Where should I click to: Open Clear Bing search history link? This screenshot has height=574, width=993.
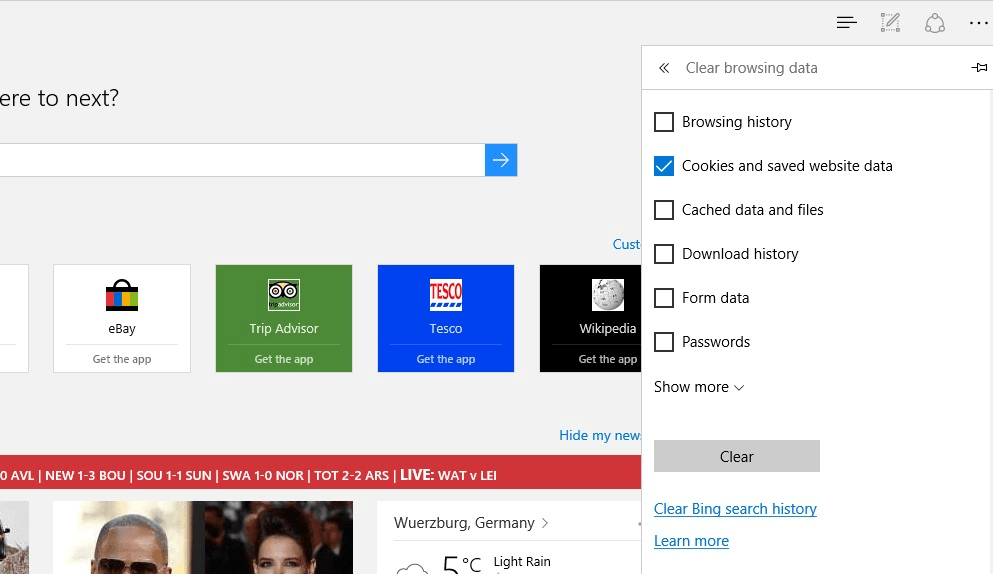click(x=735, y=509)
